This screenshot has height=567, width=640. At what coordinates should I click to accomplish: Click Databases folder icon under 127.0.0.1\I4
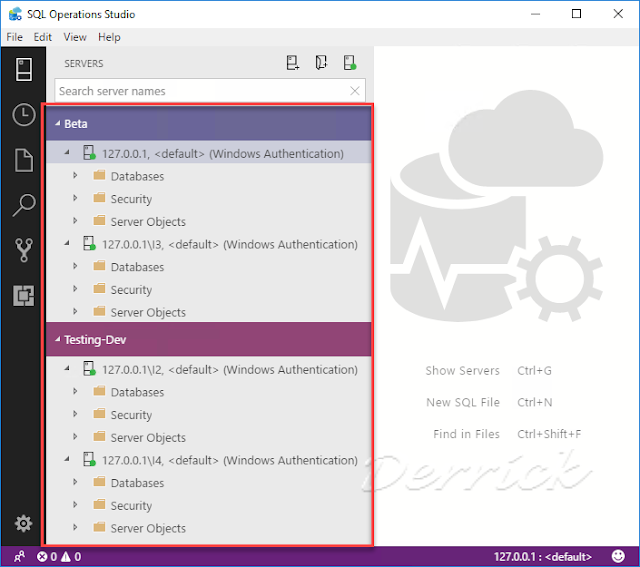(x=99, y=482)
